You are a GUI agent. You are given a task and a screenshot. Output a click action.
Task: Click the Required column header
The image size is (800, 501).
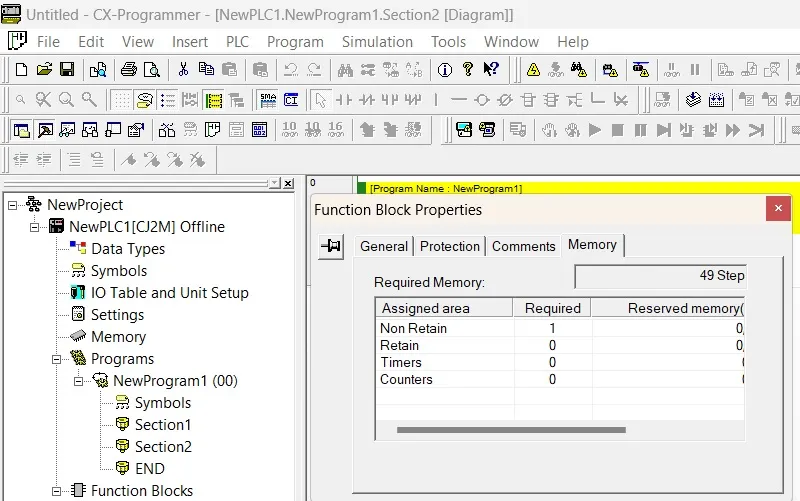point(553,308)
